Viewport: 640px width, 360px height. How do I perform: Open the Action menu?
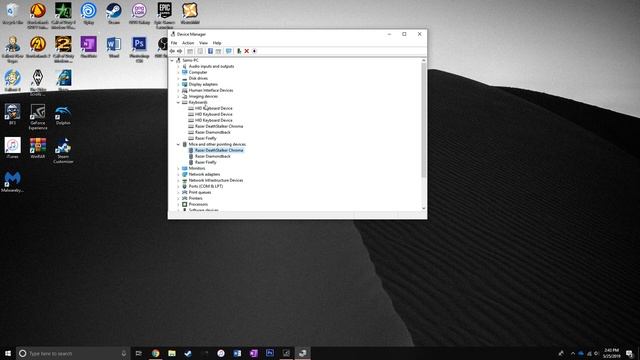point(188,43)
